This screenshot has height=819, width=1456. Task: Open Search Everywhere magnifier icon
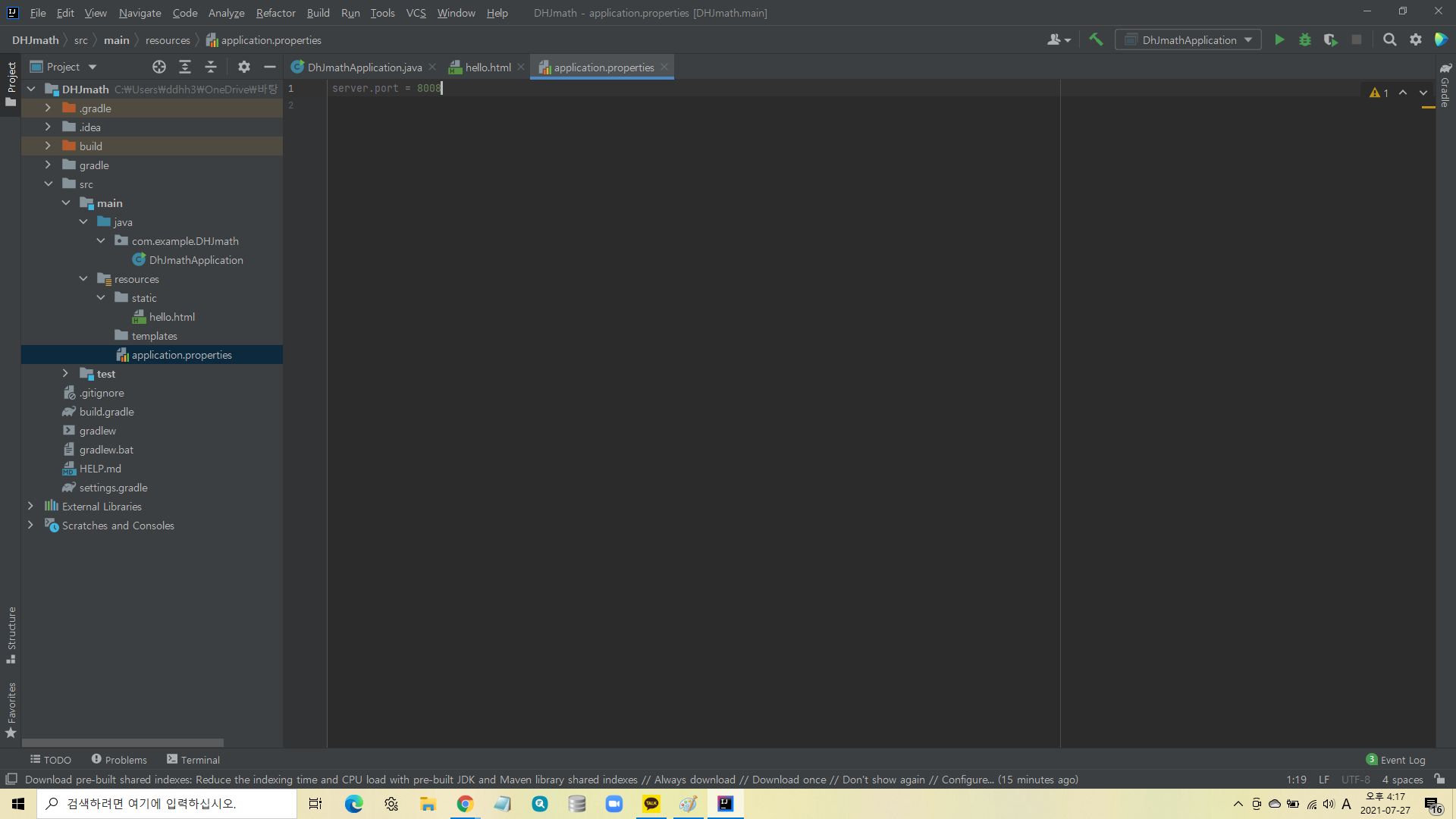click(x=1389, y=40)
